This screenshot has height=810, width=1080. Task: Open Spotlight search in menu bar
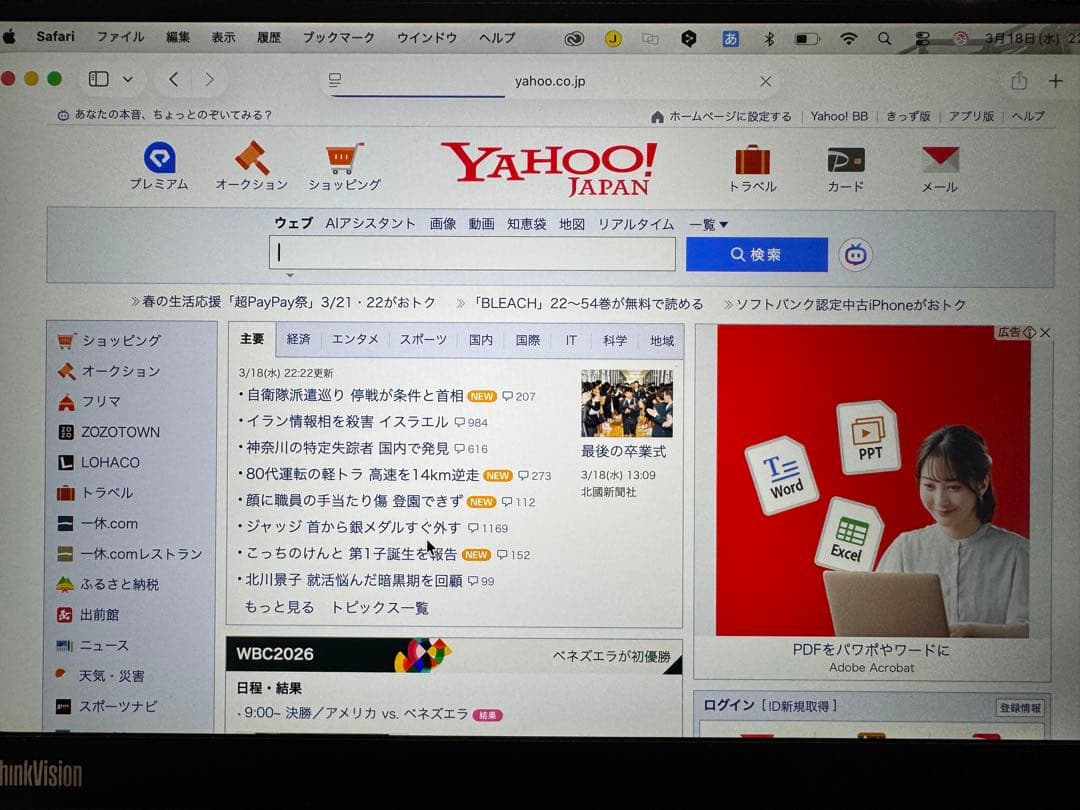(884, 39)
